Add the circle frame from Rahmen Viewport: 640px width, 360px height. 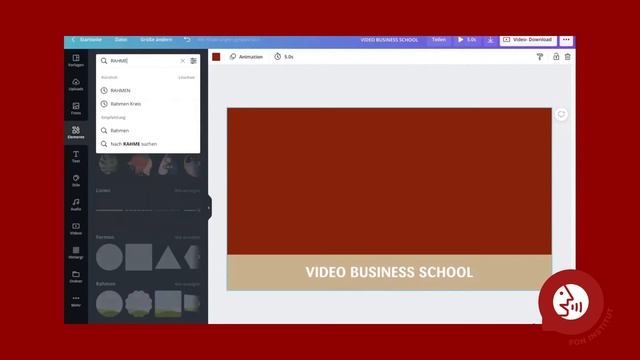click(x=109, y=304)
